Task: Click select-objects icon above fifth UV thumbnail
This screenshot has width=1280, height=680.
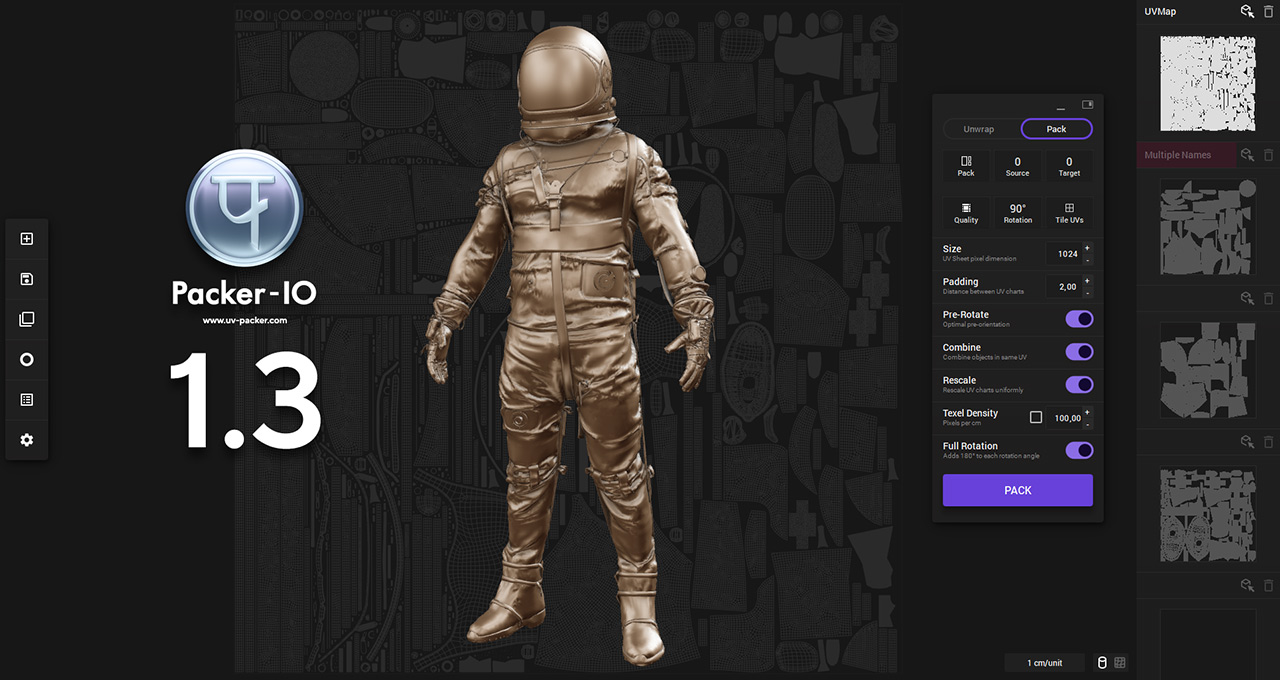Action: [x=1247, y=585]
